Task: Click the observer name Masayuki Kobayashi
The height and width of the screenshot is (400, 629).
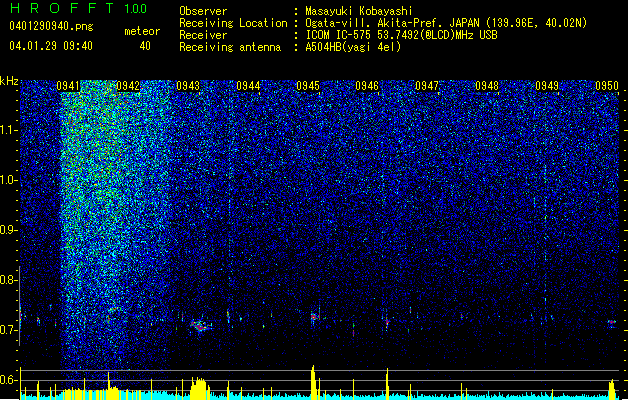Action: tap(359, 11)
